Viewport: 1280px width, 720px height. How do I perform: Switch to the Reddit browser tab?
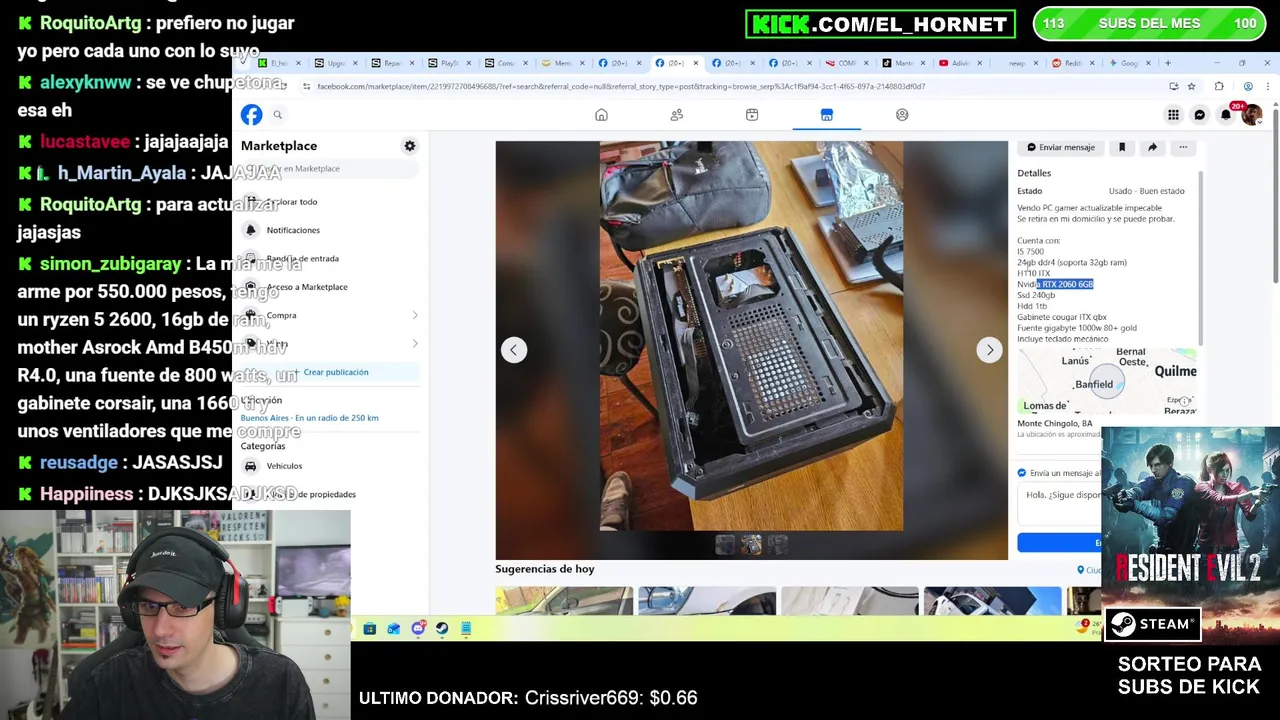[1071, 63]
